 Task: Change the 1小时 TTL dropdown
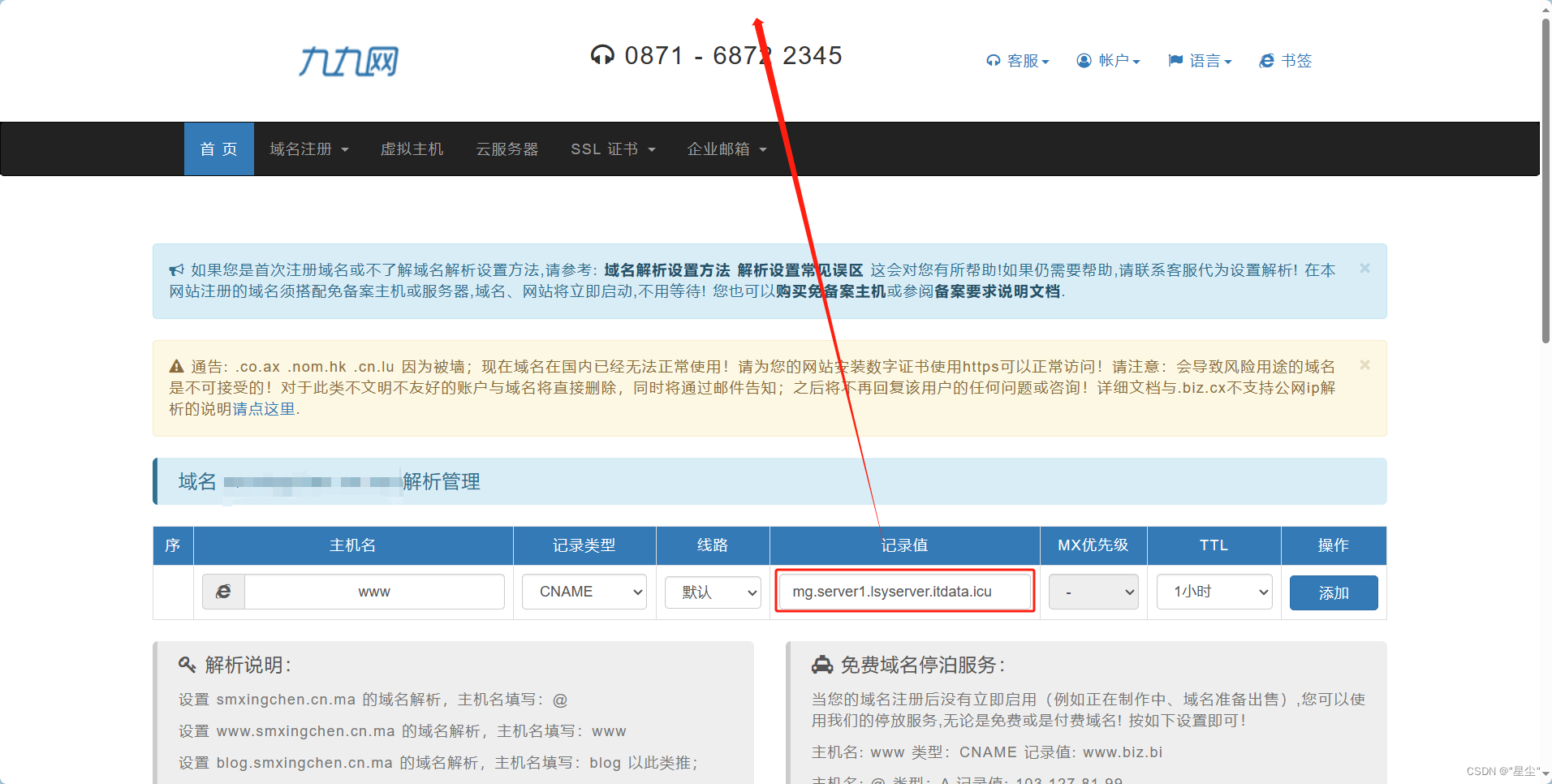[x=1214, y=592]
